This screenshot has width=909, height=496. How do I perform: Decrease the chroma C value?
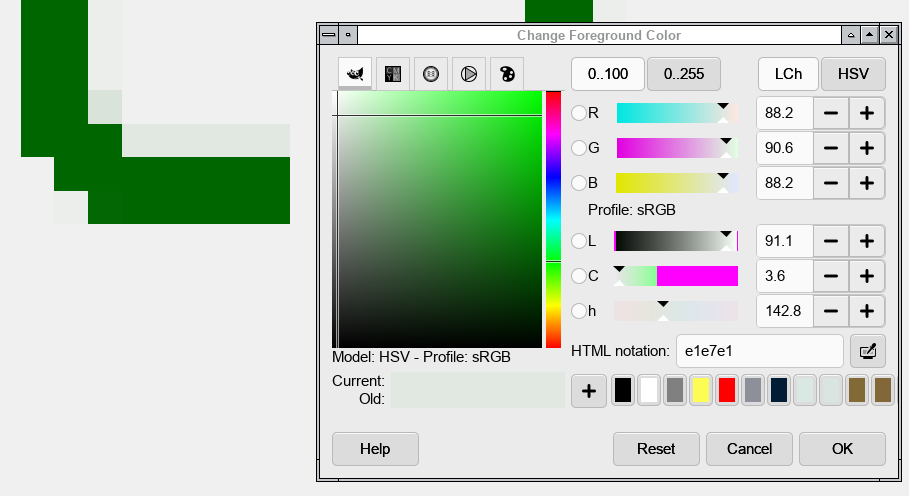coord(831,276)
